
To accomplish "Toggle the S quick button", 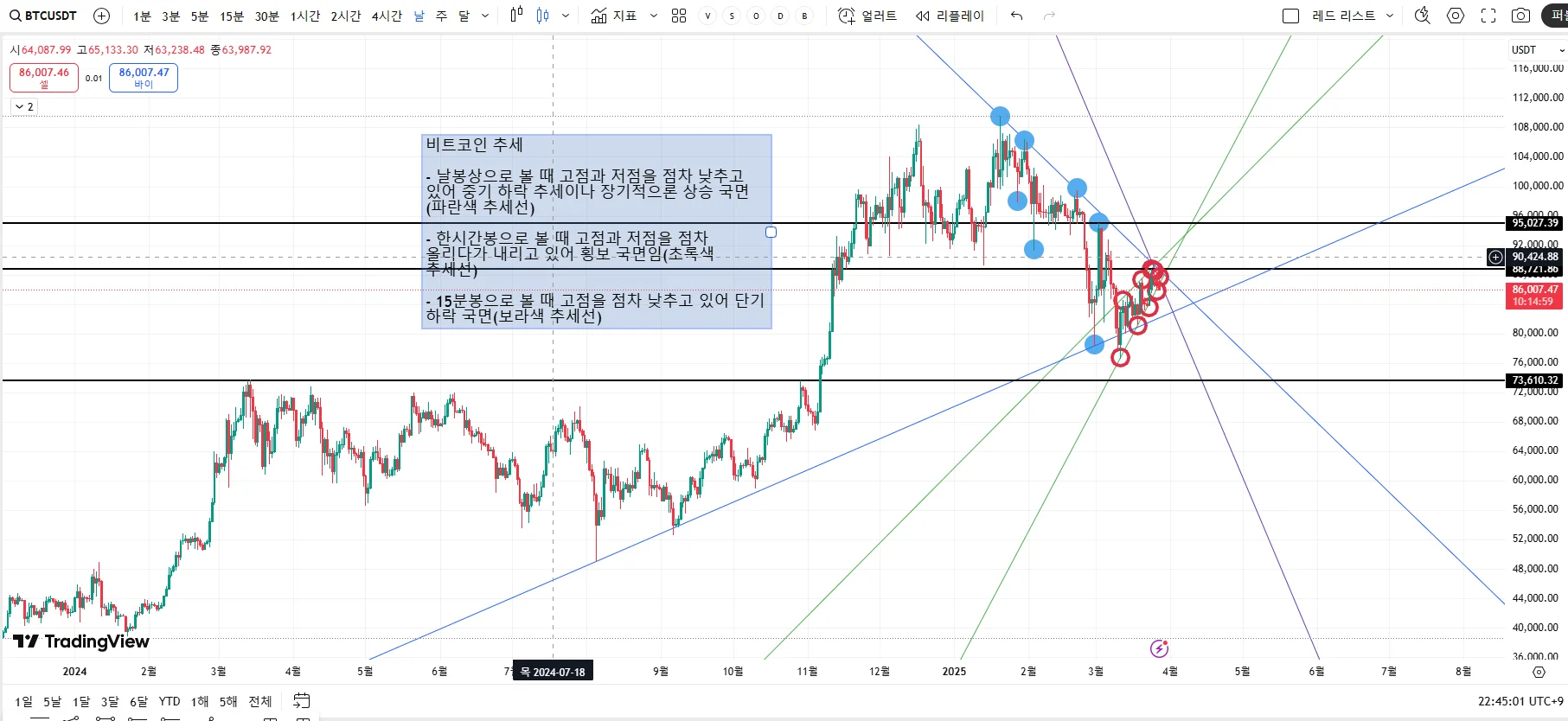I will tap(732, 16).
